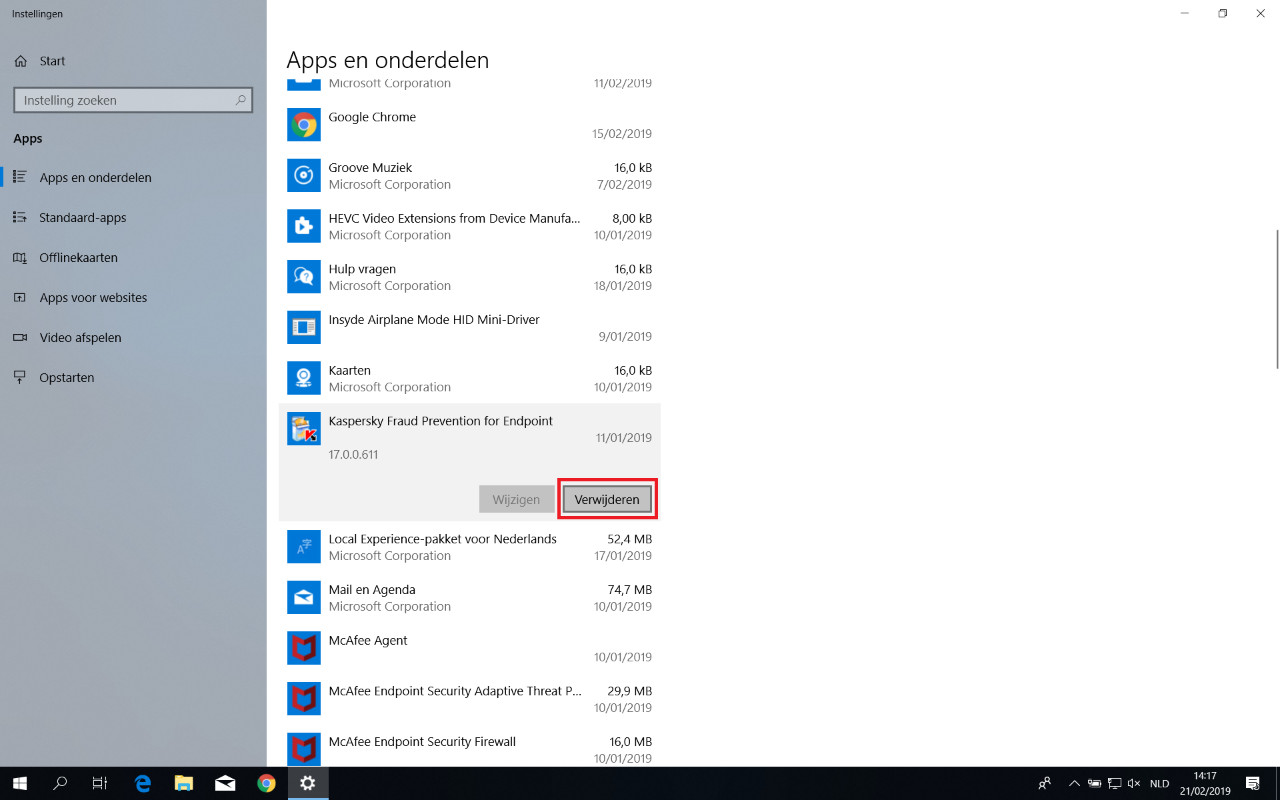Click Kaspersky version 17.0.0.611 text

tap(353, 455)
